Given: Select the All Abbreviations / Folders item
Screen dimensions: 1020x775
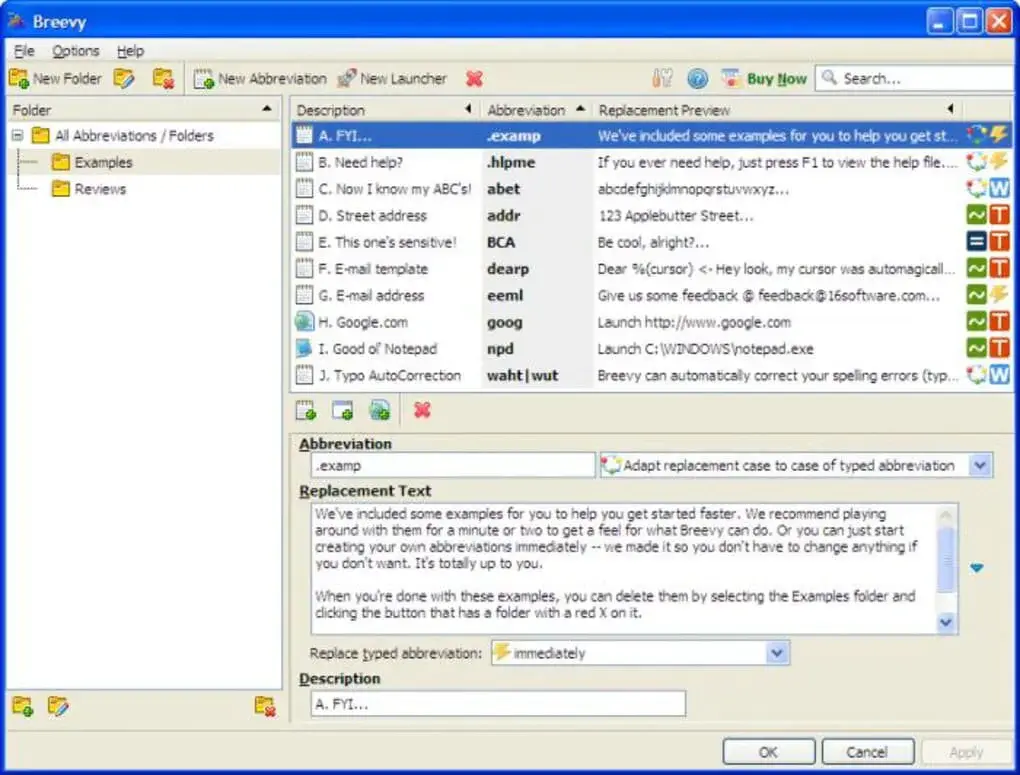Looking at the screenshot, I should coord(134,135).
